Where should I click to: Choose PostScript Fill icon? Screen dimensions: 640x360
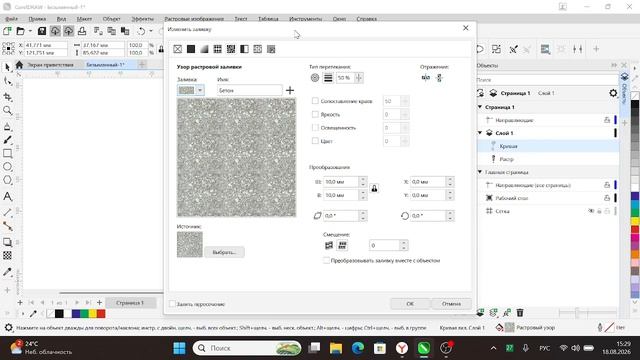(271, 49)
